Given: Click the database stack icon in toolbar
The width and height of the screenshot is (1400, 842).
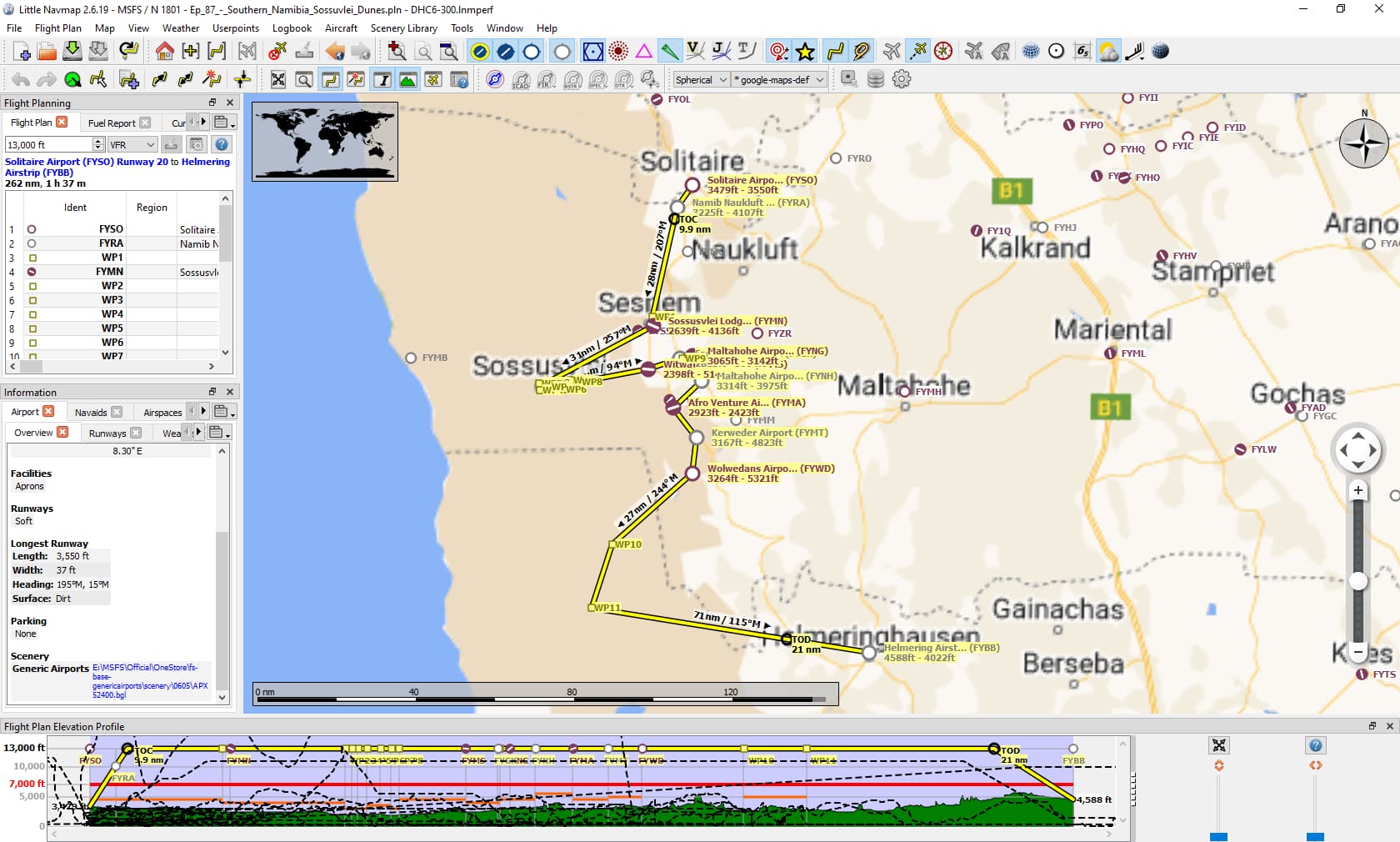Looking at the screenshot, I should tap(875, 79).
